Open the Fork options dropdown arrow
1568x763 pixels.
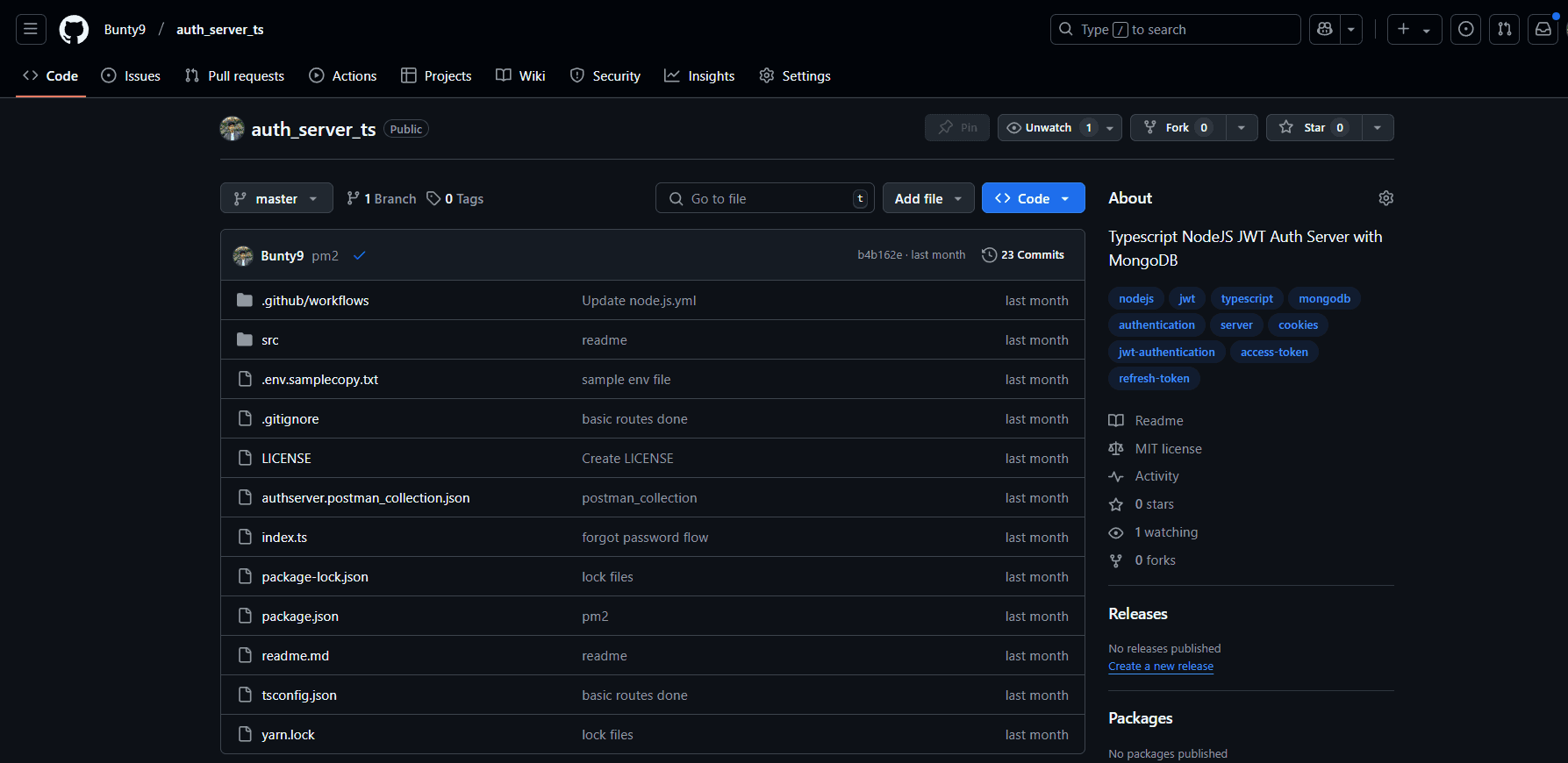(1242, 128)
